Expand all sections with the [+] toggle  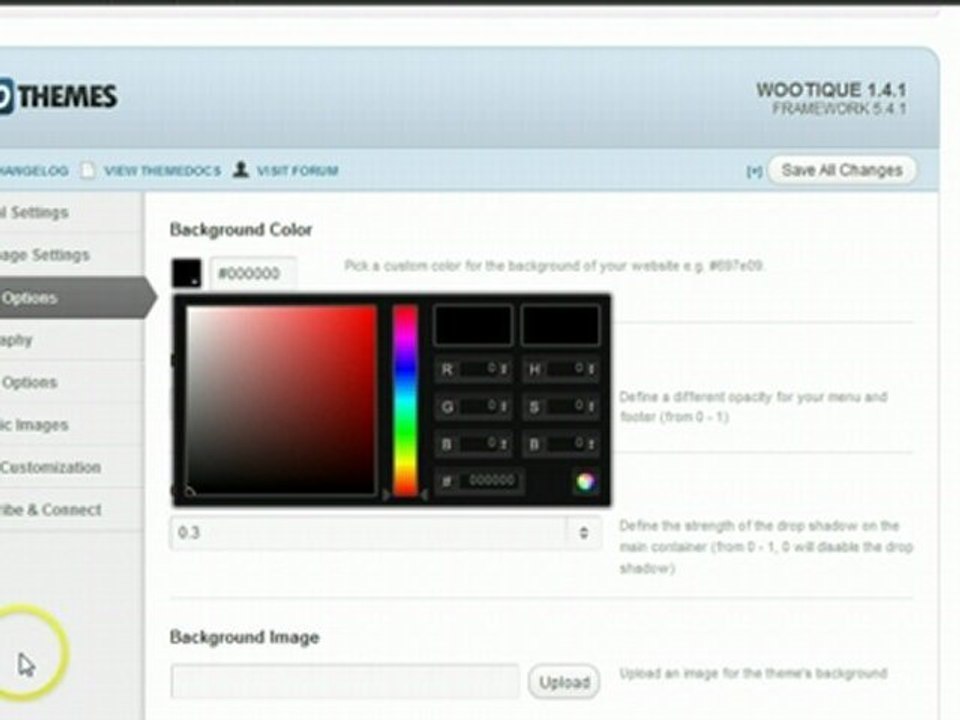click(x=754, y=171)
